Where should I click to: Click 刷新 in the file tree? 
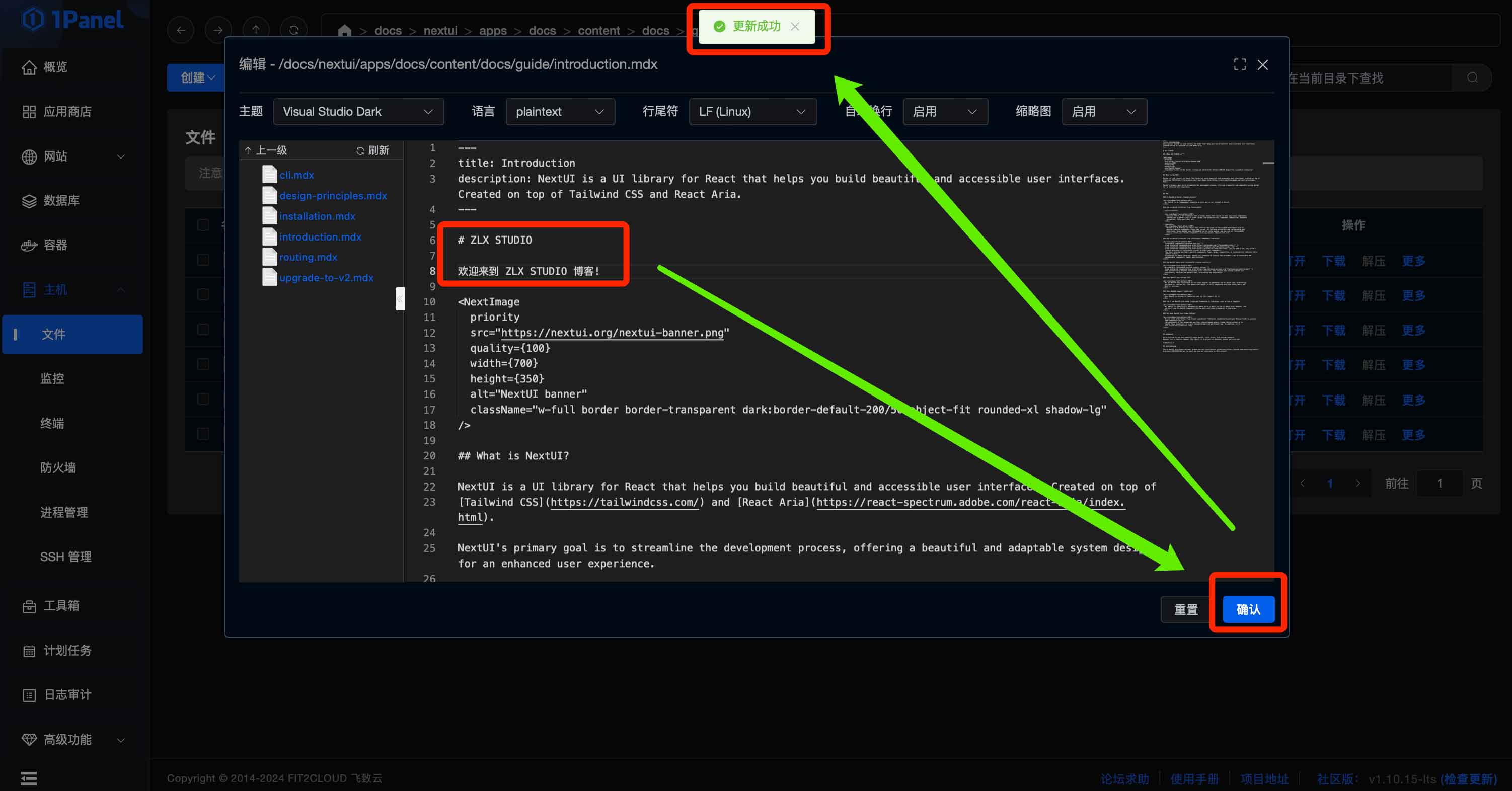click(x=373, y=150)
